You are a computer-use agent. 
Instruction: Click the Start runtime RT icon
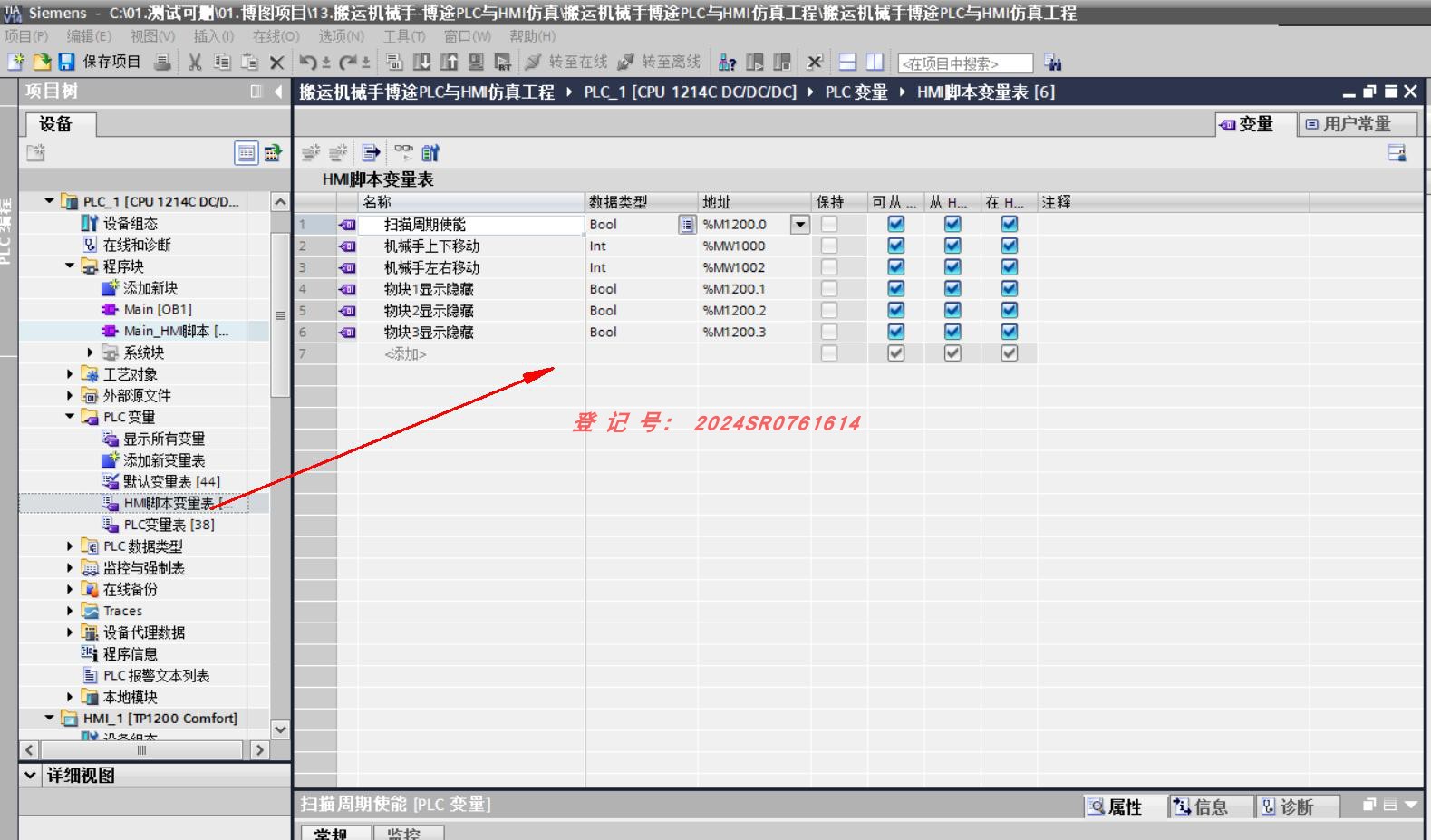(x=503, y=63)
